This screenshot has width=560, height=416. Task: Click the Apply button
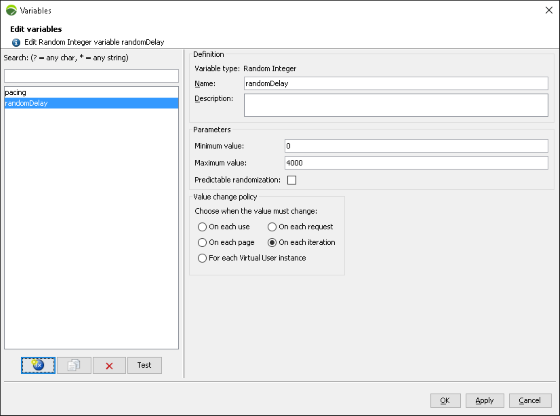tap(485, 401)
